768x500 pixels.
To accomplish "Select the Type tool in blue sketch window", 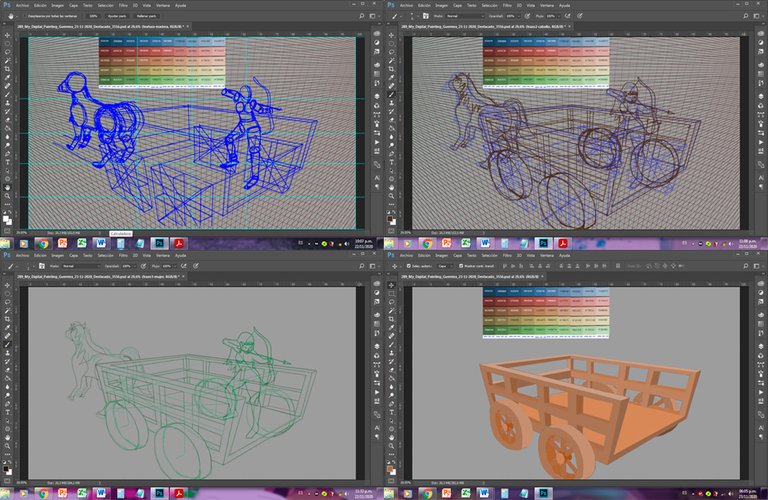I will tap(7, 162).
